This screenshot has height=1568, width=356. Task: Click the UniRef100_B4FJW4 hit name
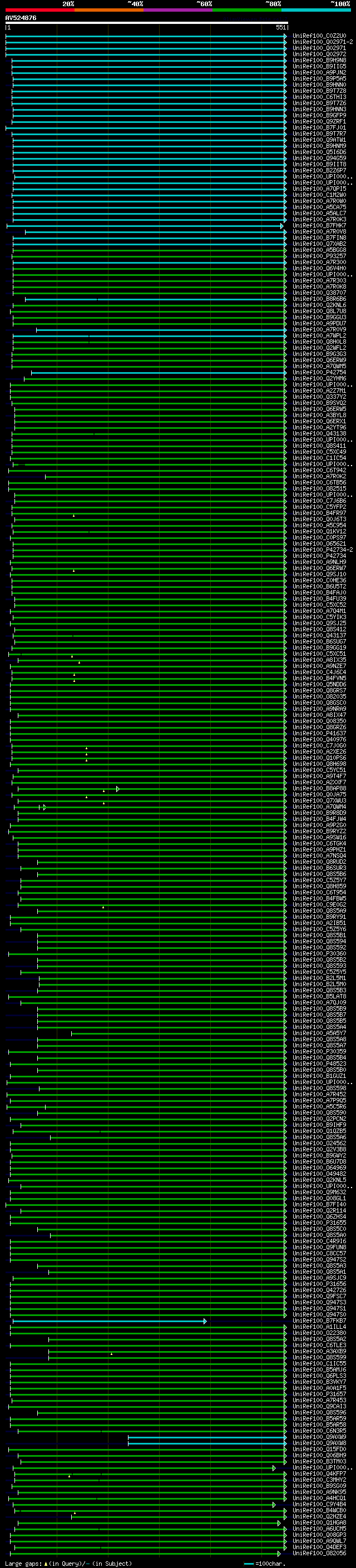click(x=319, y=819)
